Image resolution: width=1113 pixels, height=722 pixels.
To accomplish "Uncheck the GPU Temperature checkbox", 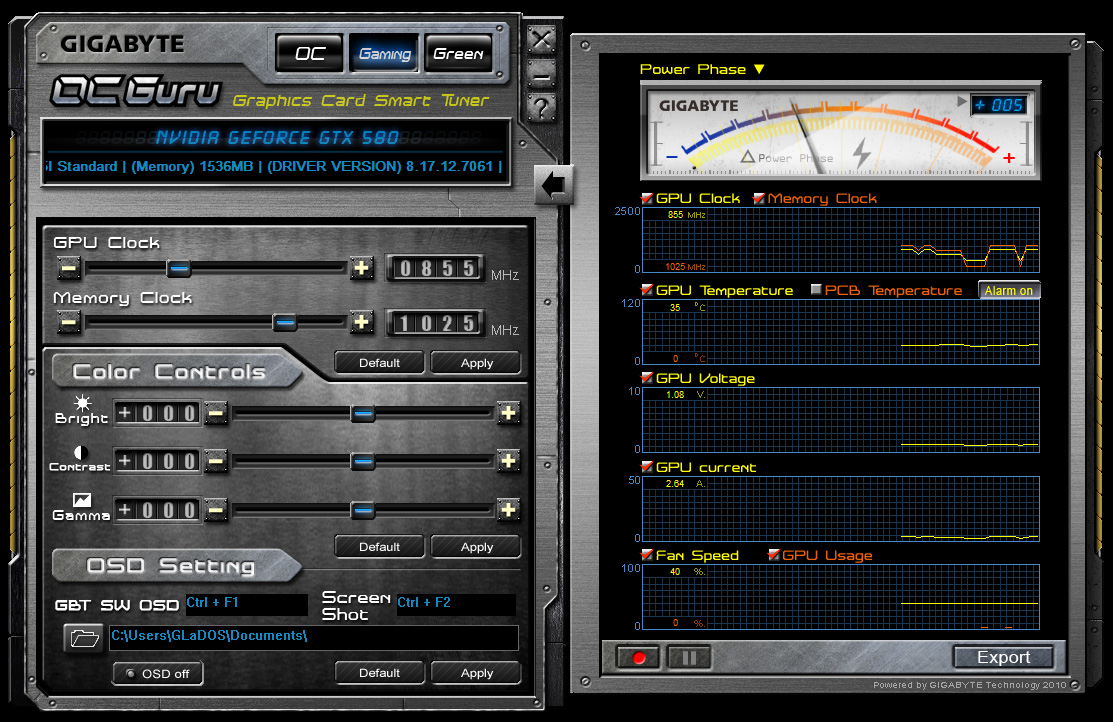I will point(647,290).
